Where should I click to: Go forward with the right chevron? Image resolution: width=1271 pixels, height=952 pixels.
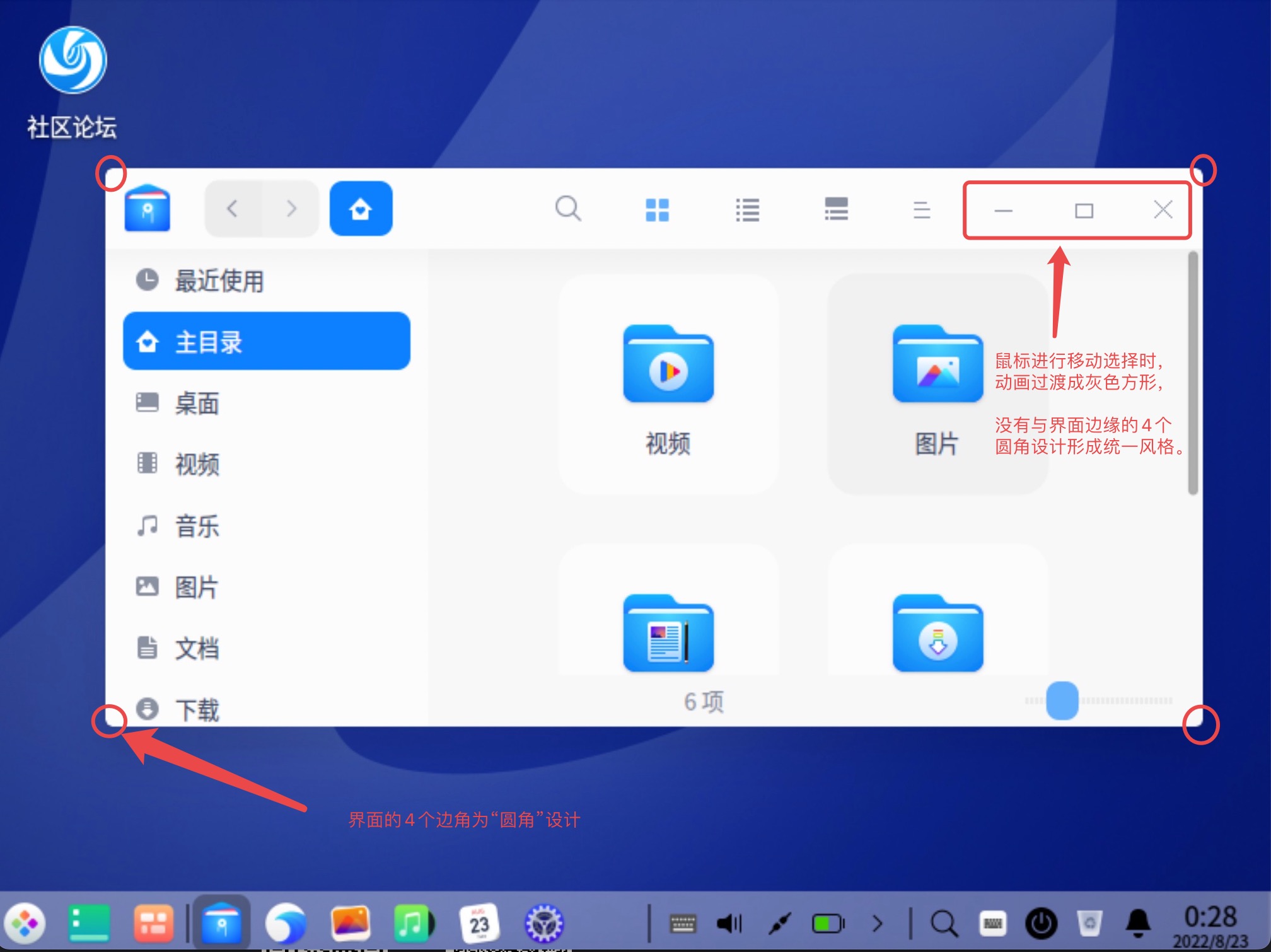click(291, 209)
